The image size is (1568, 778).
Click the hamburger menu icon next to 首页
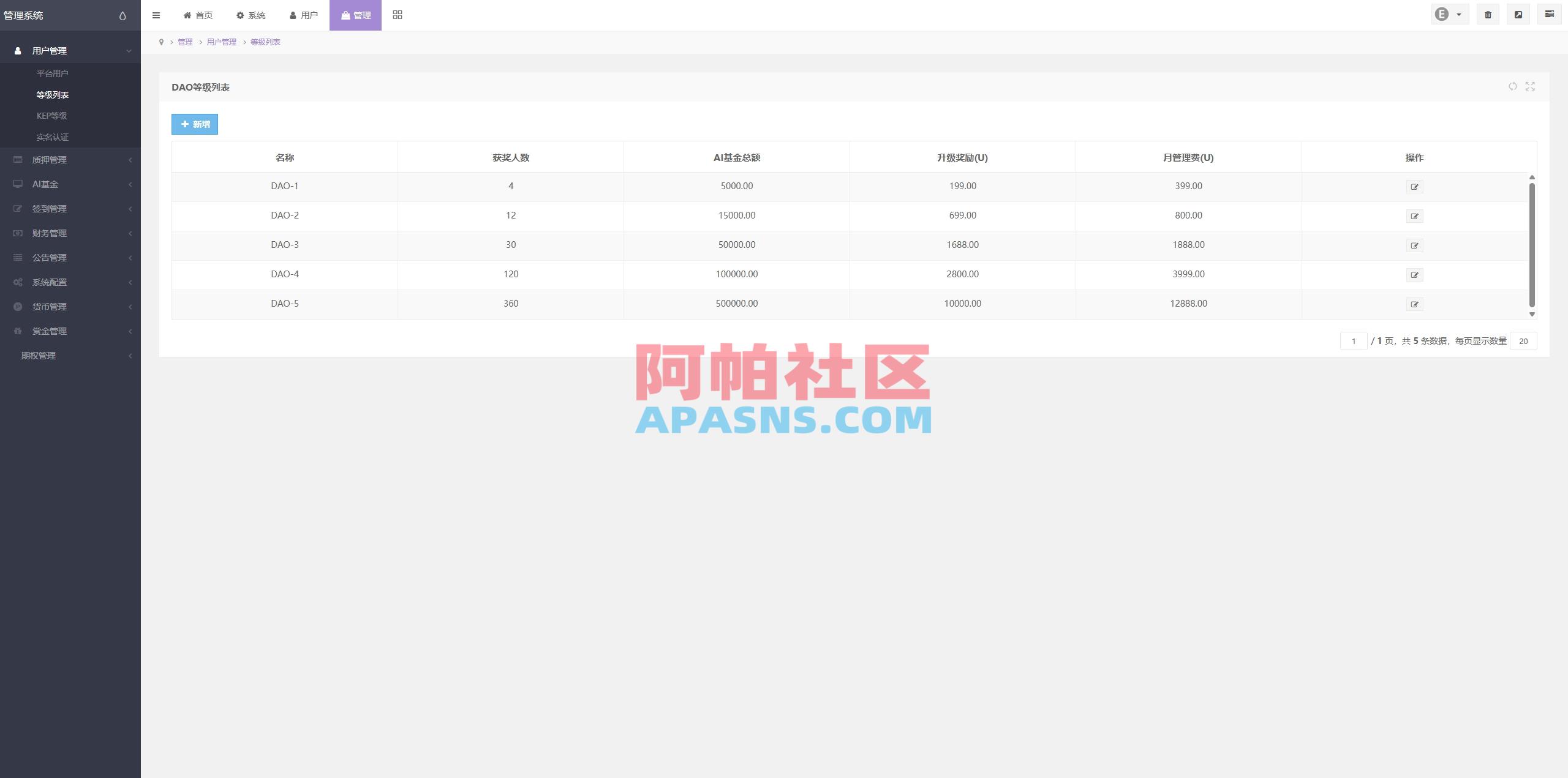pyautogui.click(x=157, y=15)
